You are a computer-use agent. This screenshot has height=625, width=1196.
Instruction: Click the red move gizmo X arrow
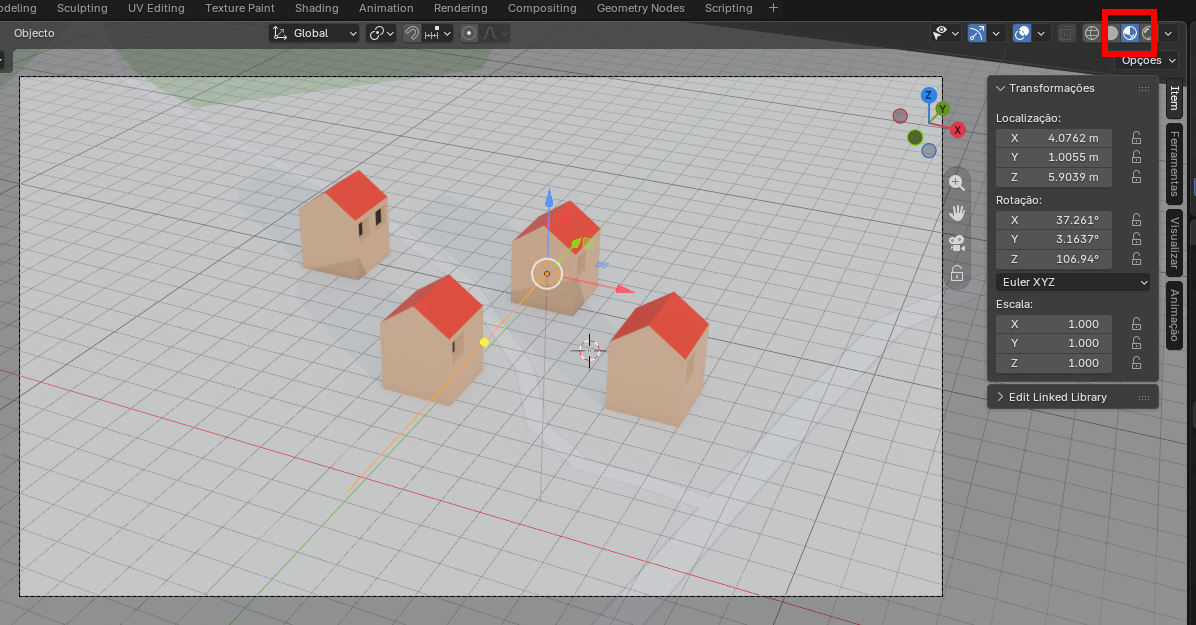click(x=624, y=289)
